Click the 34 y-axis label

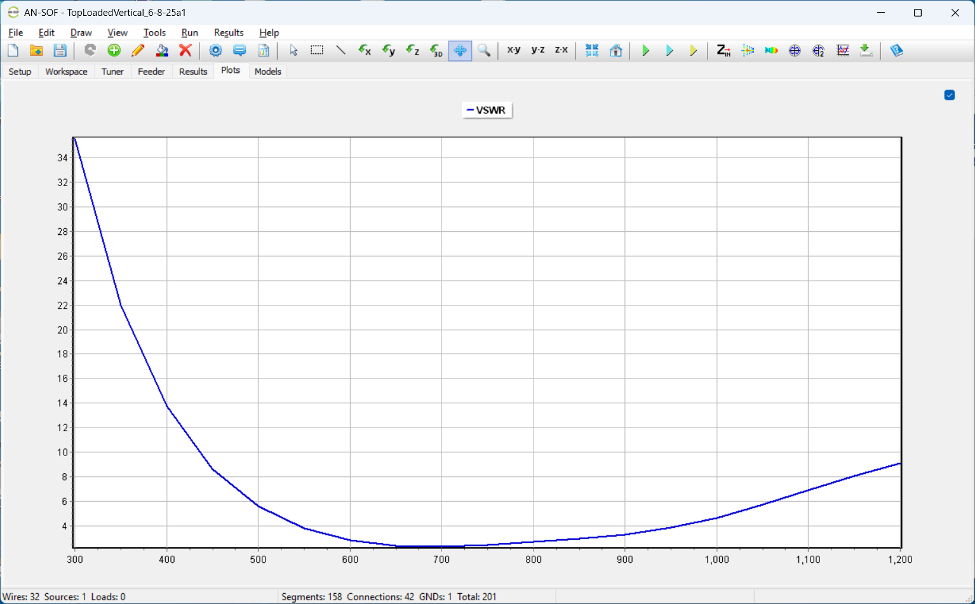(x=62, y=158)
